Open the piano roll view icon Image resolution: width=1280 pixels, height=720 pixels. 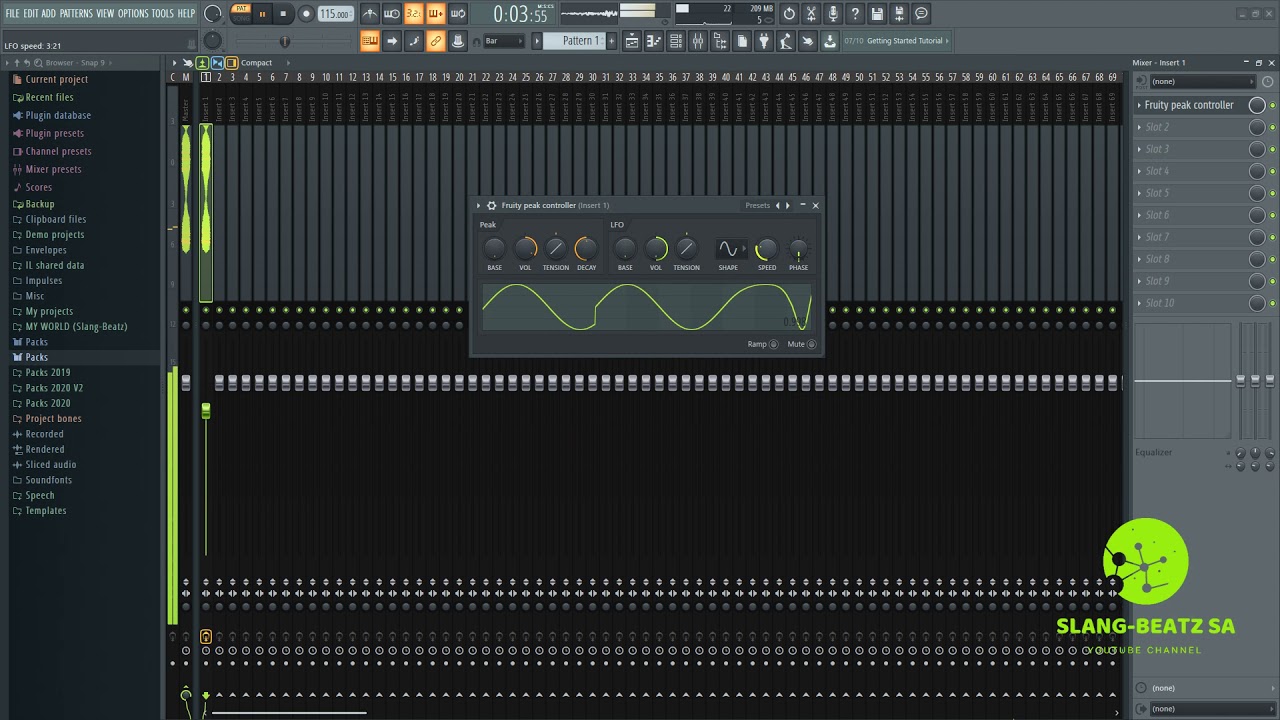click(654, 41)
